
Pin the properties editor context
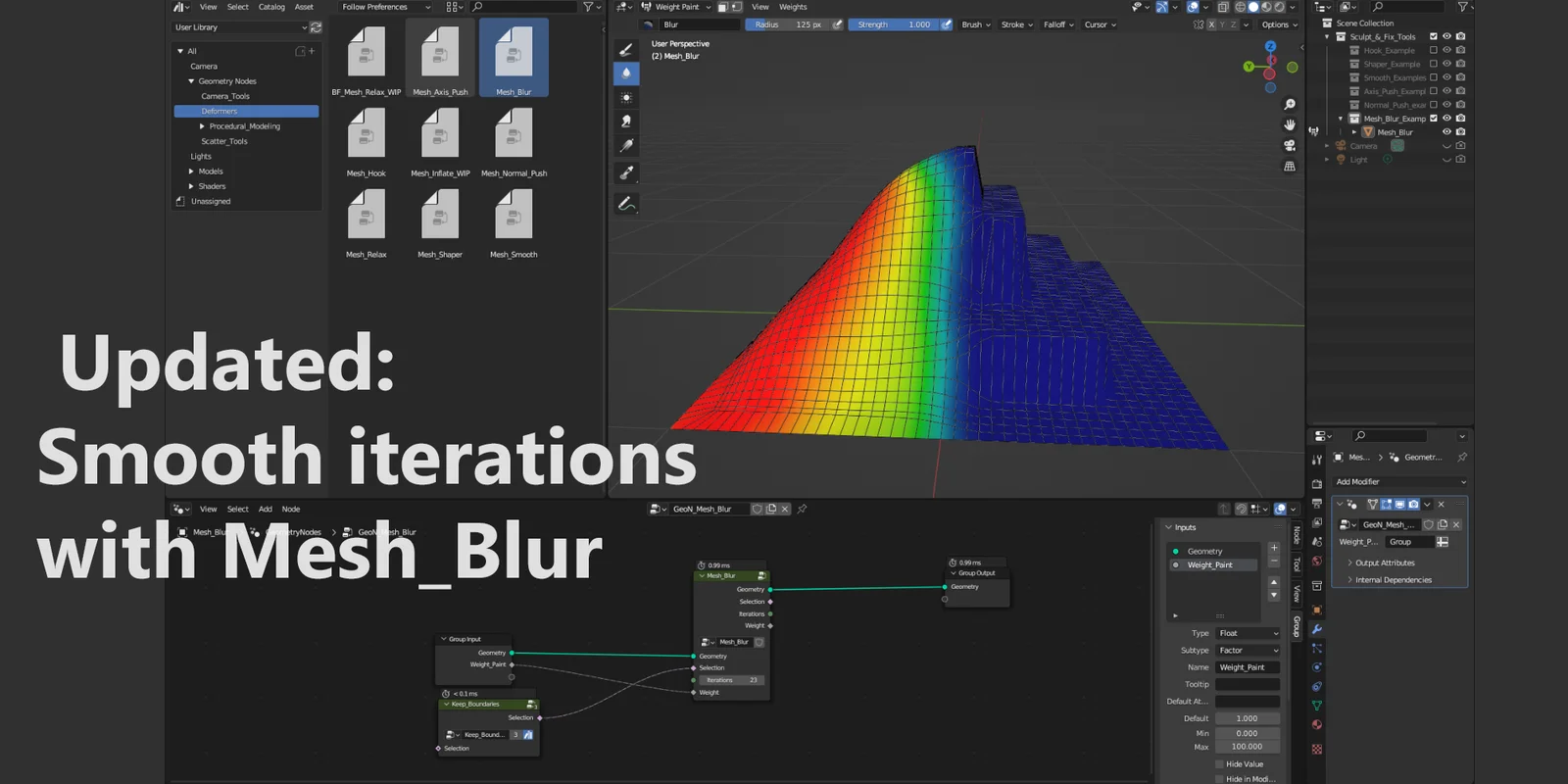pyautogui.click(x=1462, y=458)
